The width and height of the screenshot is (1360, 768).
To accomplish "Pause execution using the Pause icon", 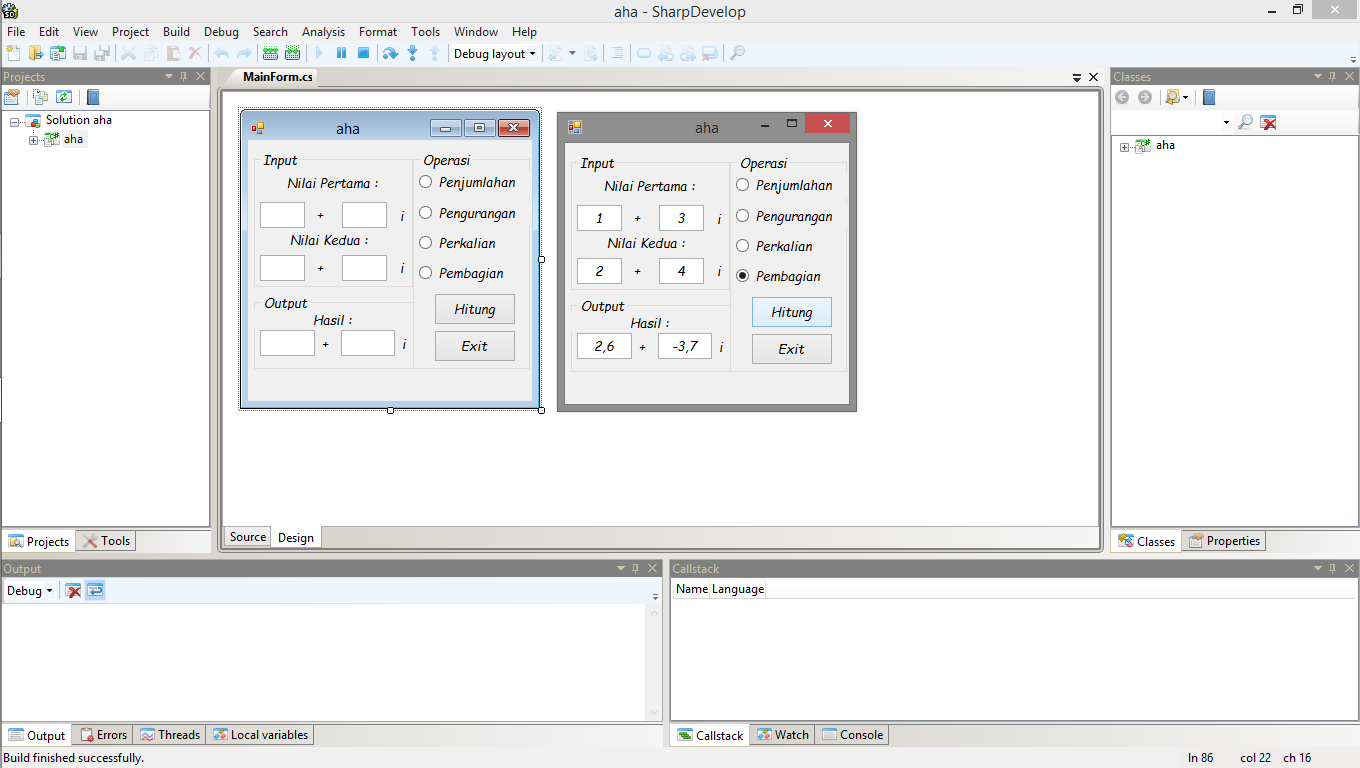I will [x=341, y=53].
